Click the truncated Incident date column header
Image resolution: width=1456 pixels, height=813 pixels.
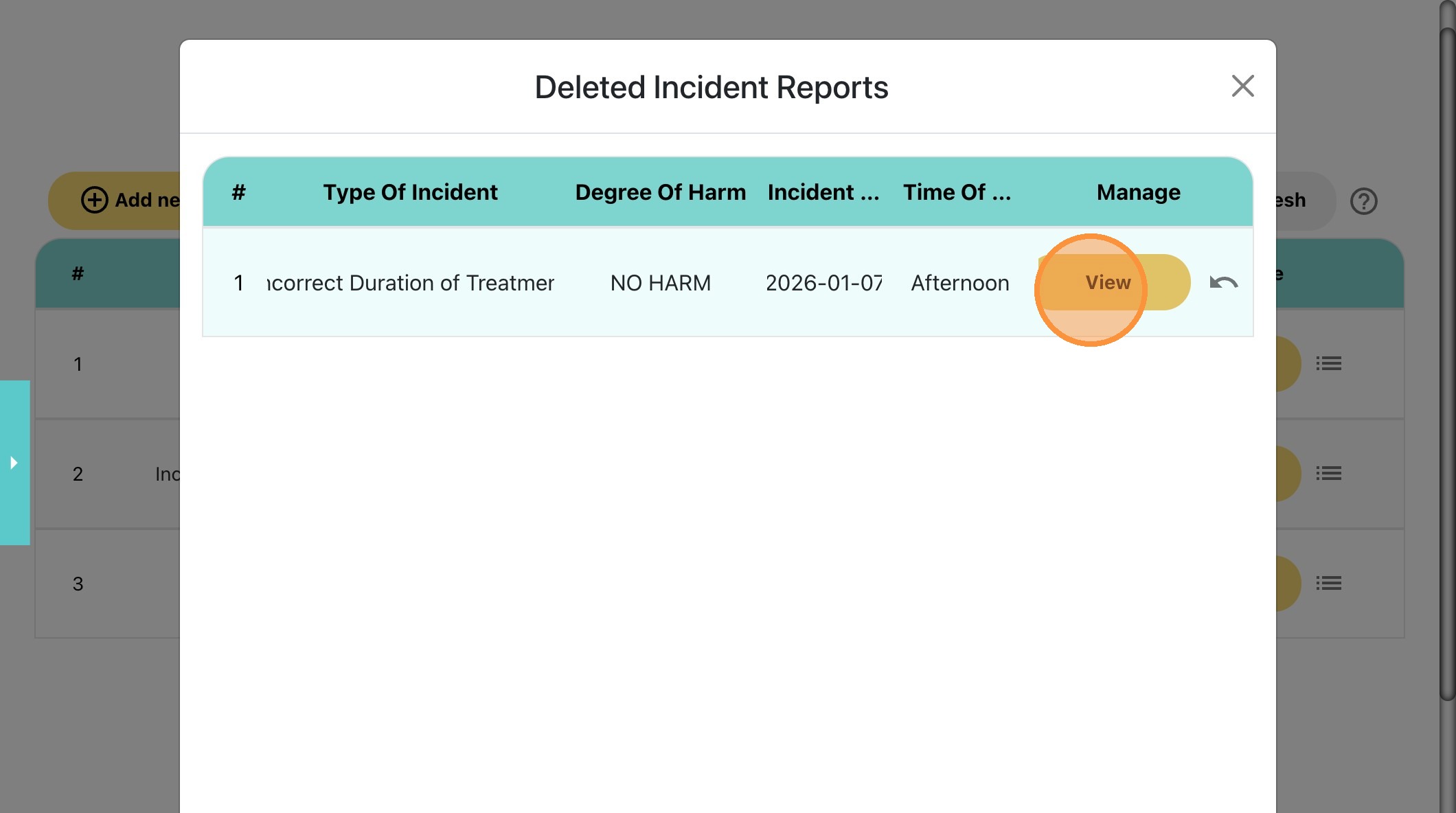tap(823, 192)
